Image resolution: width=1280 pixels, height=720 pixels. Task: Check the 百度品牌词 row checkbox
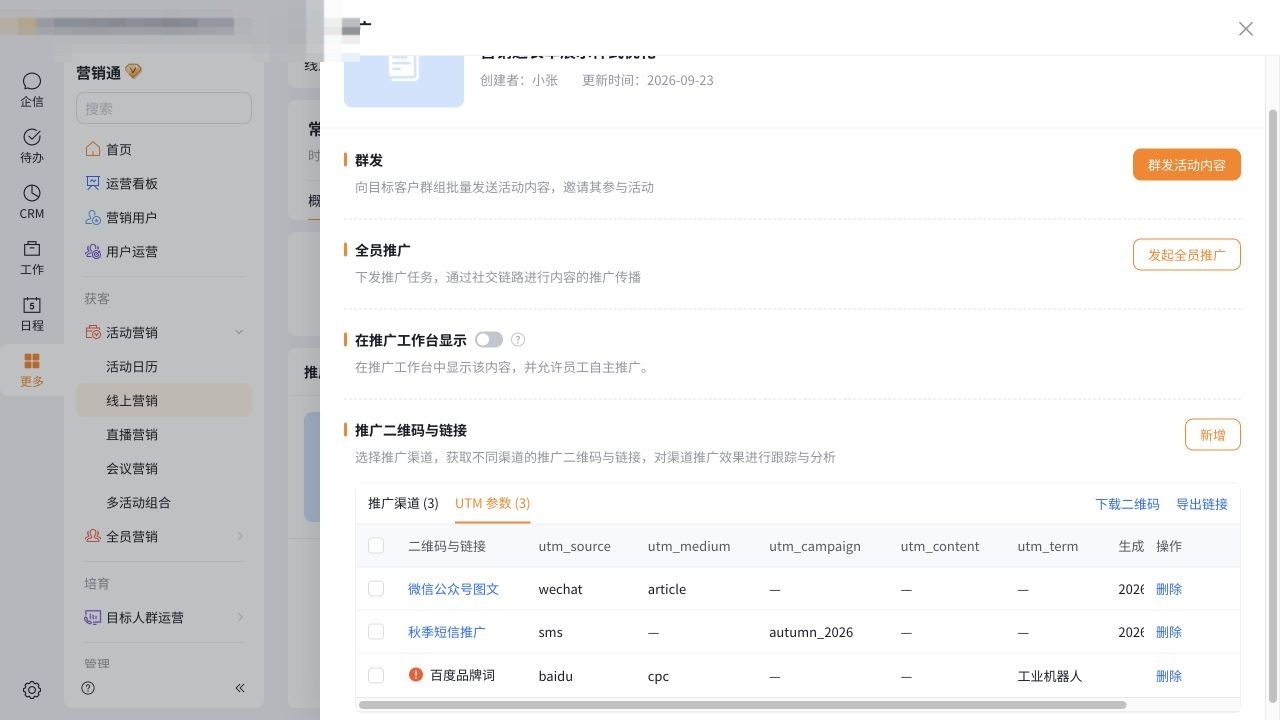pyautogui.click(x=376, y=675)
